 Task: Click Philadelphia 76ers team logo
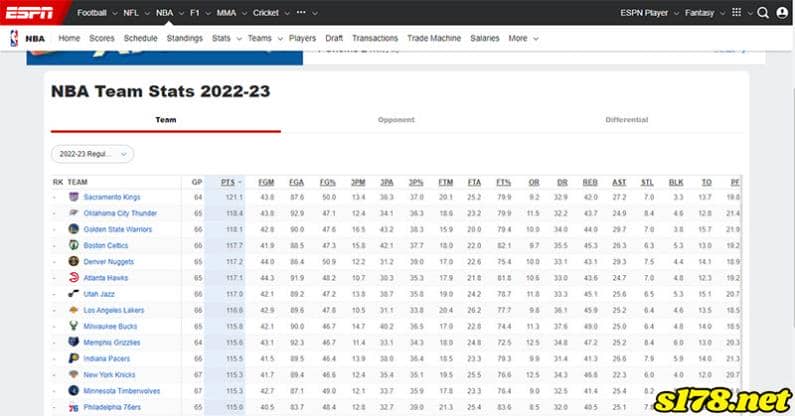click(74, 407)
